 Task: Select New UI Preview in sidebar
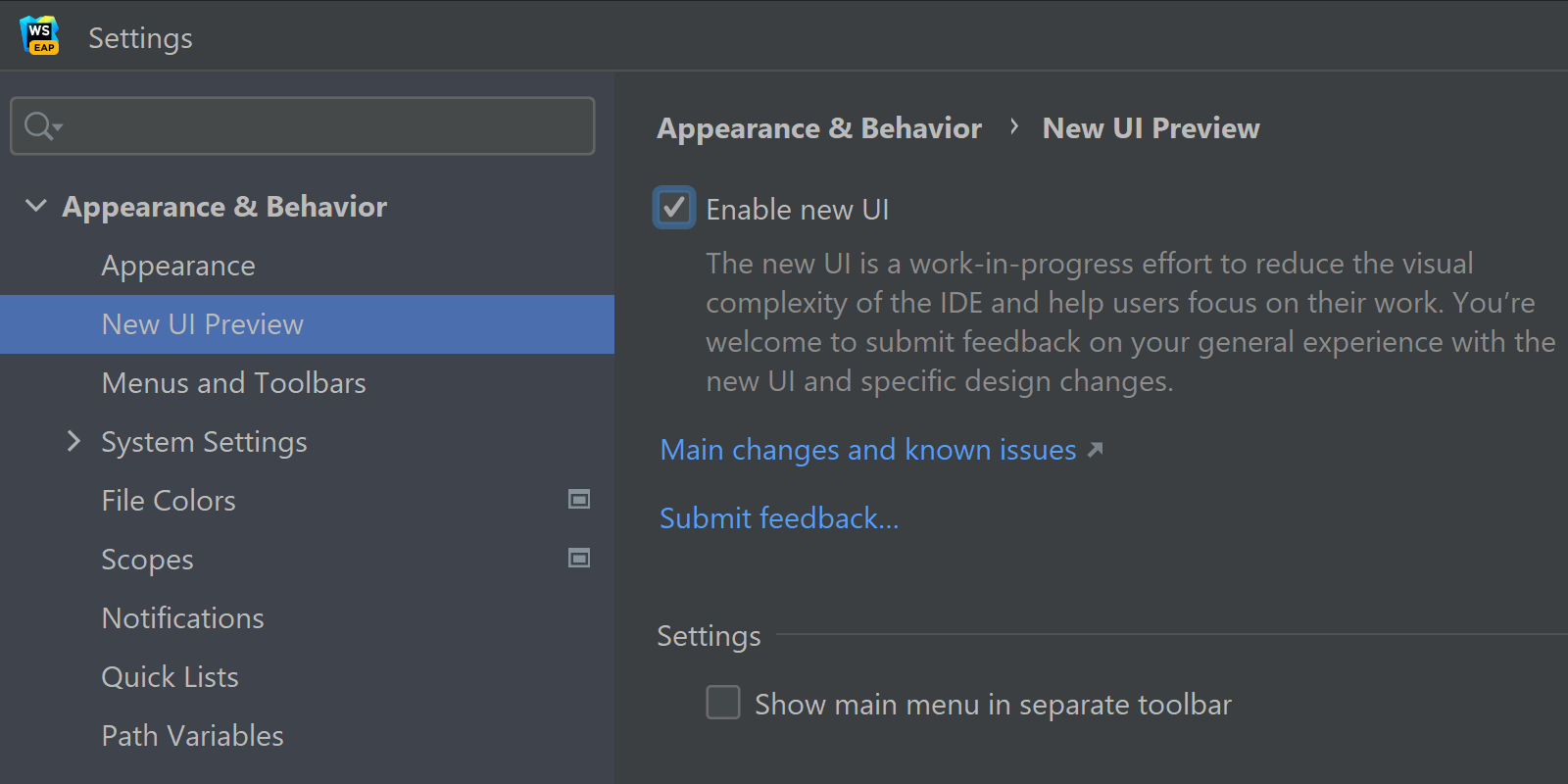pos(203,324)
